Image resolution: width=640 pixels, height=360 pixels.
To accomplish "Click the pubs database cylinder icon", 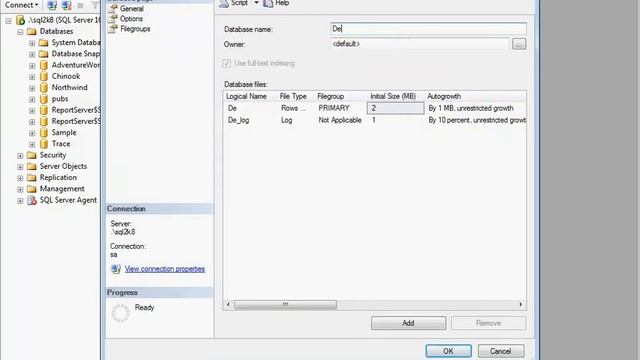I will (x=44, y=99).
